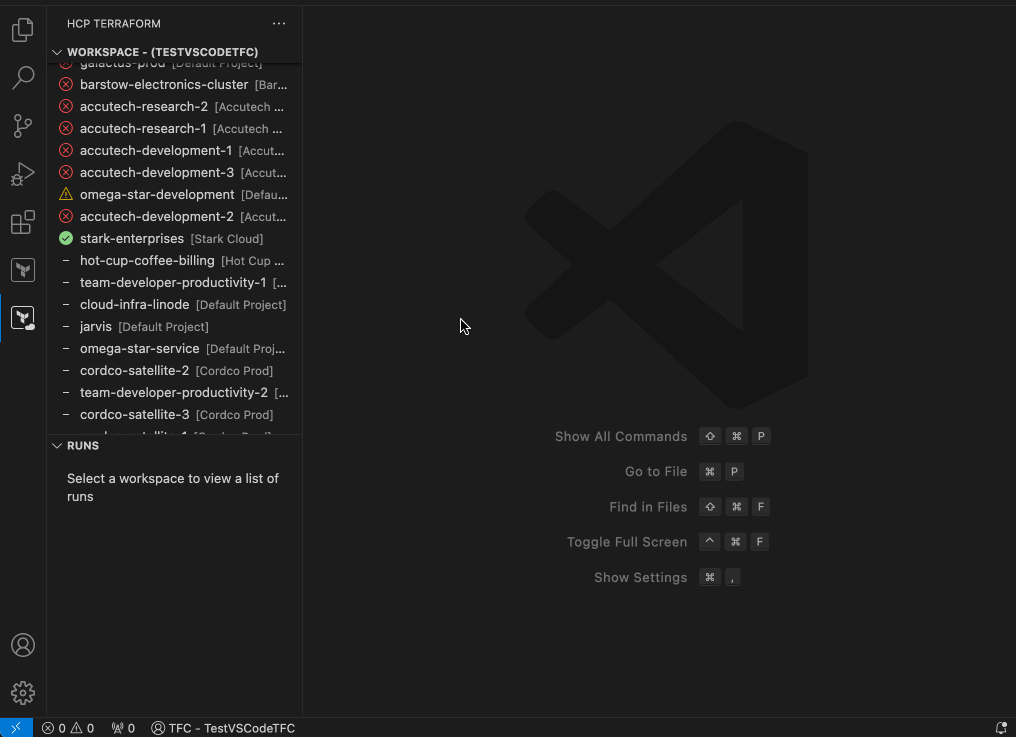Click the errored status icon for accutech-research-2
Image resolution: width=1016 pixels, height=737 pixels.
tap(65, 106)
